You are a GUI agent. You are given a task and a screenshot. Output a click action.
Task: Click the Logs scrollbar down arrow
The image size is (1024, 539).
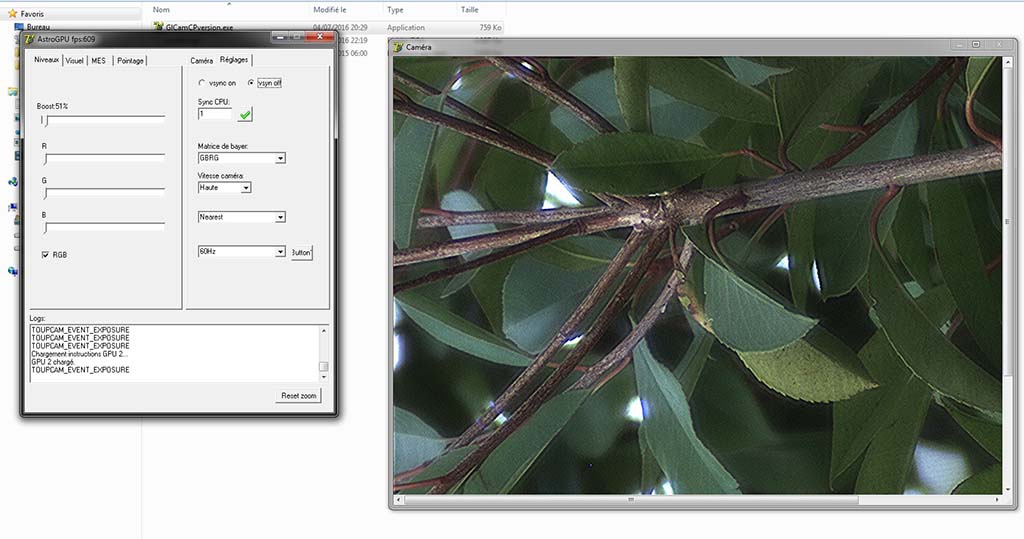[324, 377]
